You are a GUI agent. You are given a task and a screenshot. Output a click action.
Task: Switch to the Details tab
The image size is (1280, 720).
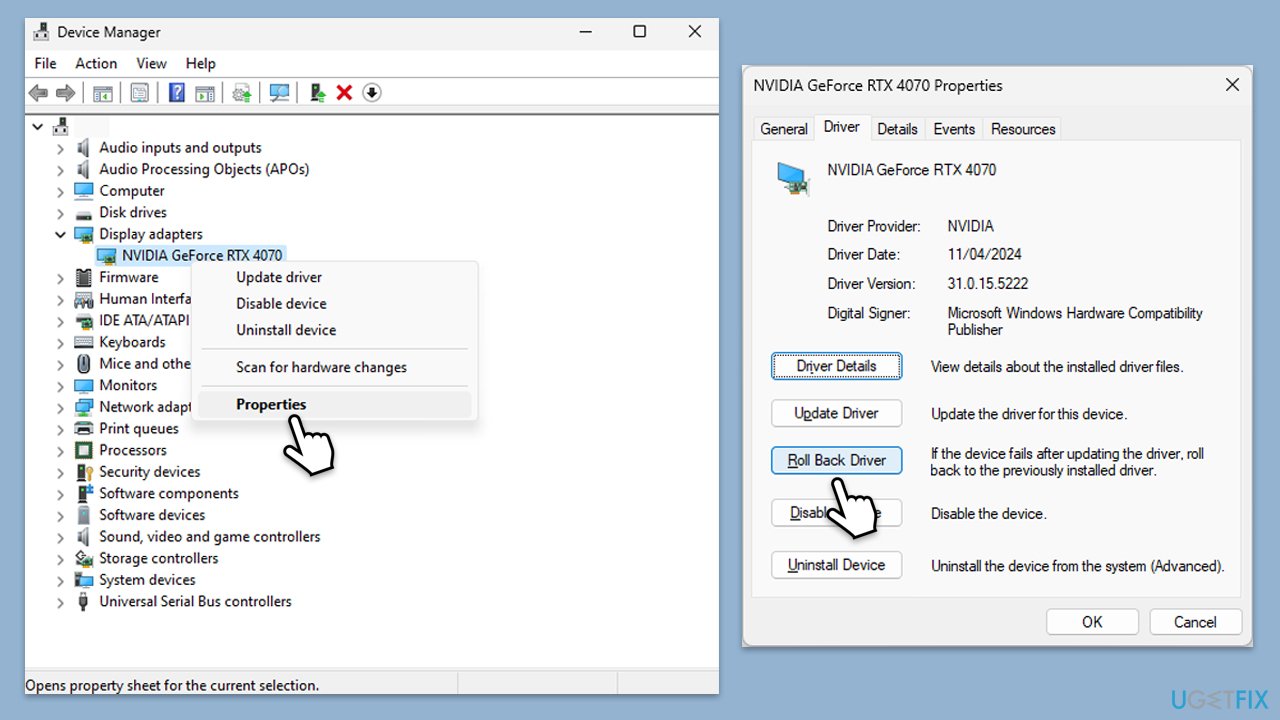click(897, 129)
